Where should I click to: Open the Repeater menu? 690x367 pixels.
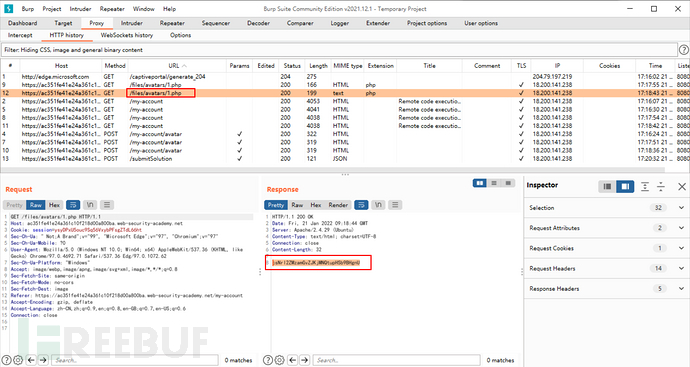[112, 9]
